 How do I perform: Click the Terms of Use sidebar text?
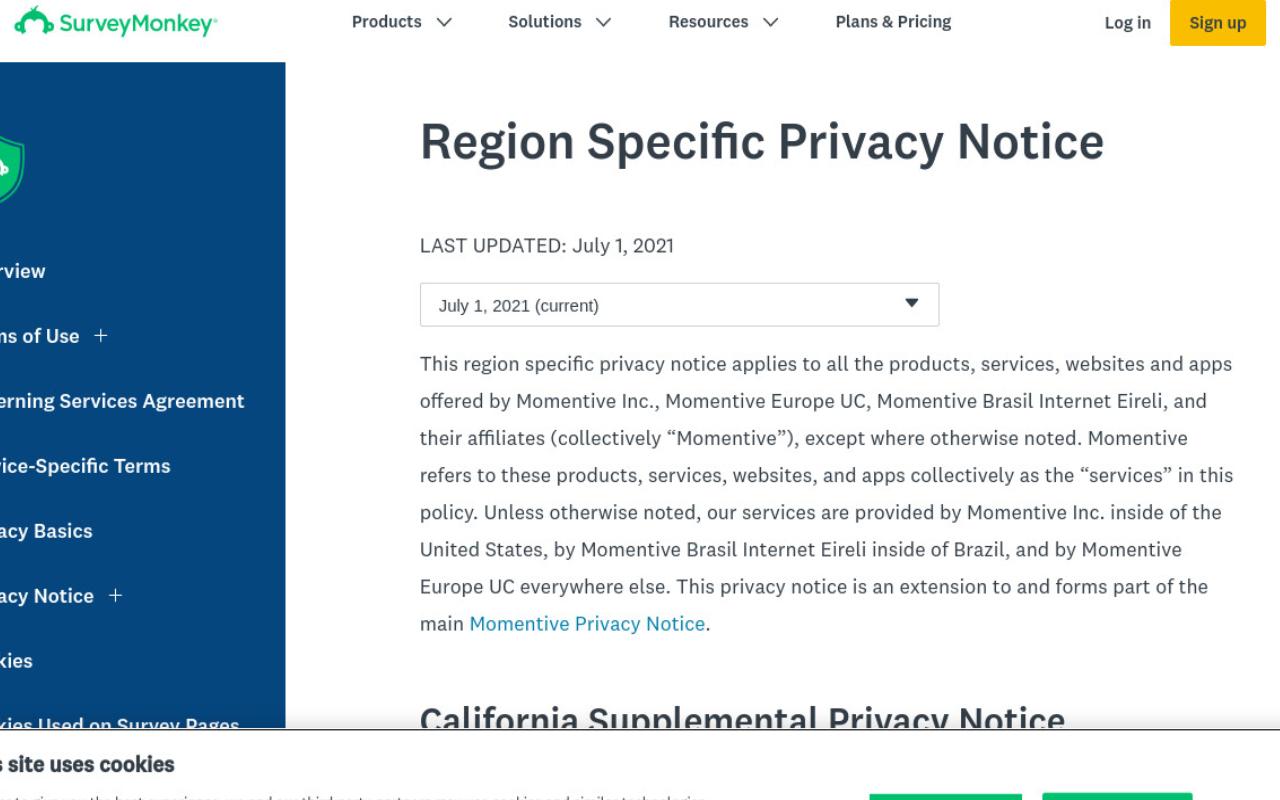pyautogui.click(x=39, y=336)
